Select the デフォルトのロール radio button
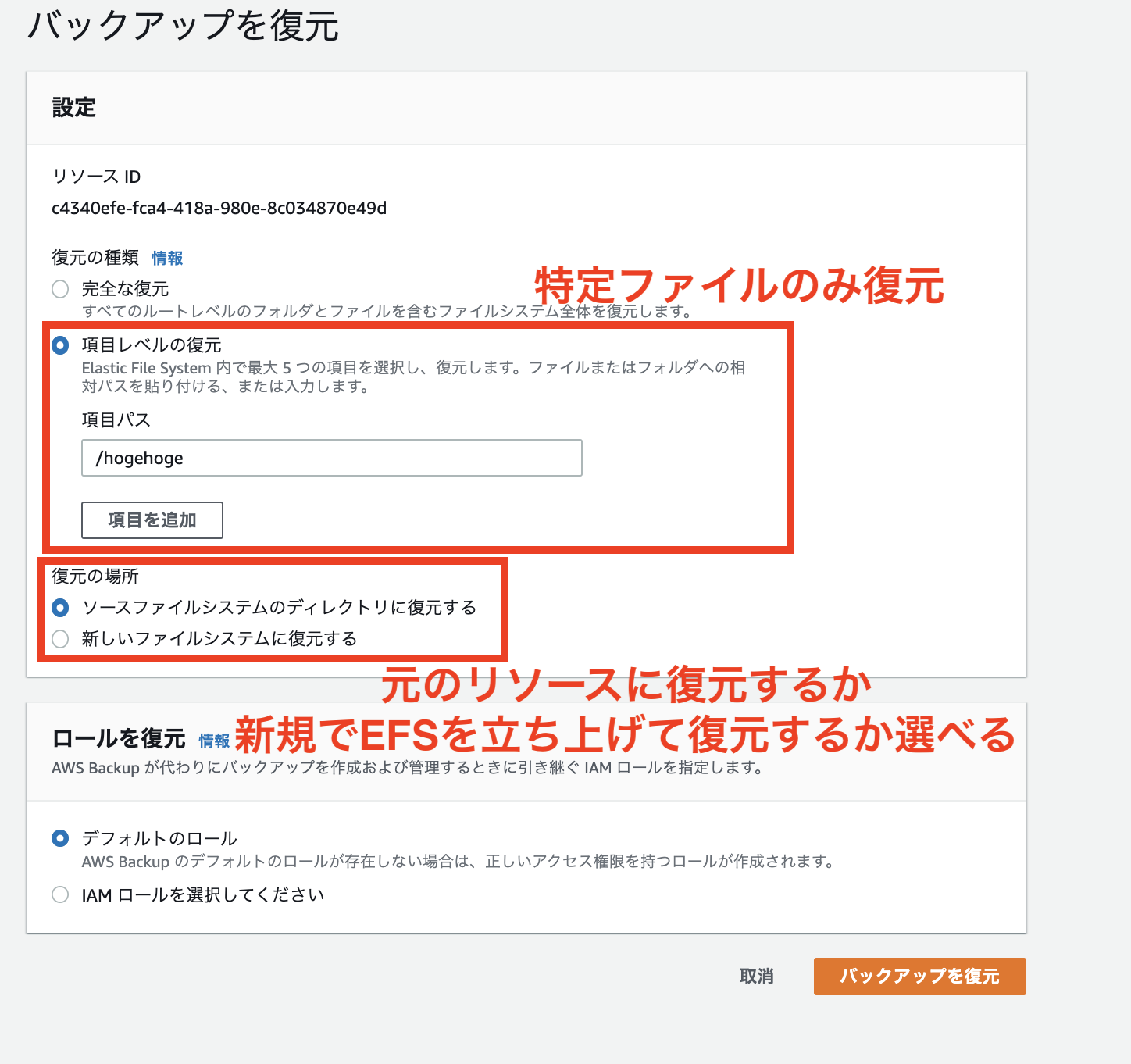The image size is (1131, 1064). pyautogui.click(x=60, y=838)
